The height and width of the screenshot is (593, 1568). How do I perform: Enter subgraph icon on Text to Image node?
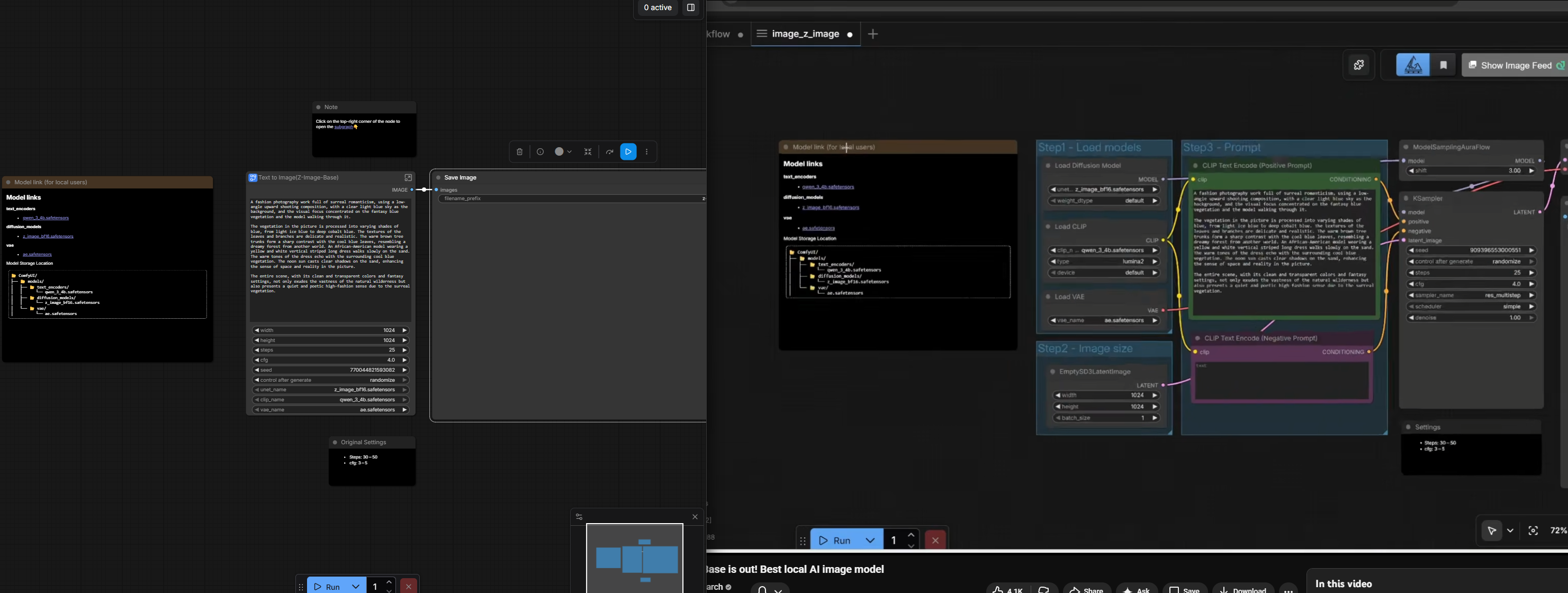coord(408,178)
